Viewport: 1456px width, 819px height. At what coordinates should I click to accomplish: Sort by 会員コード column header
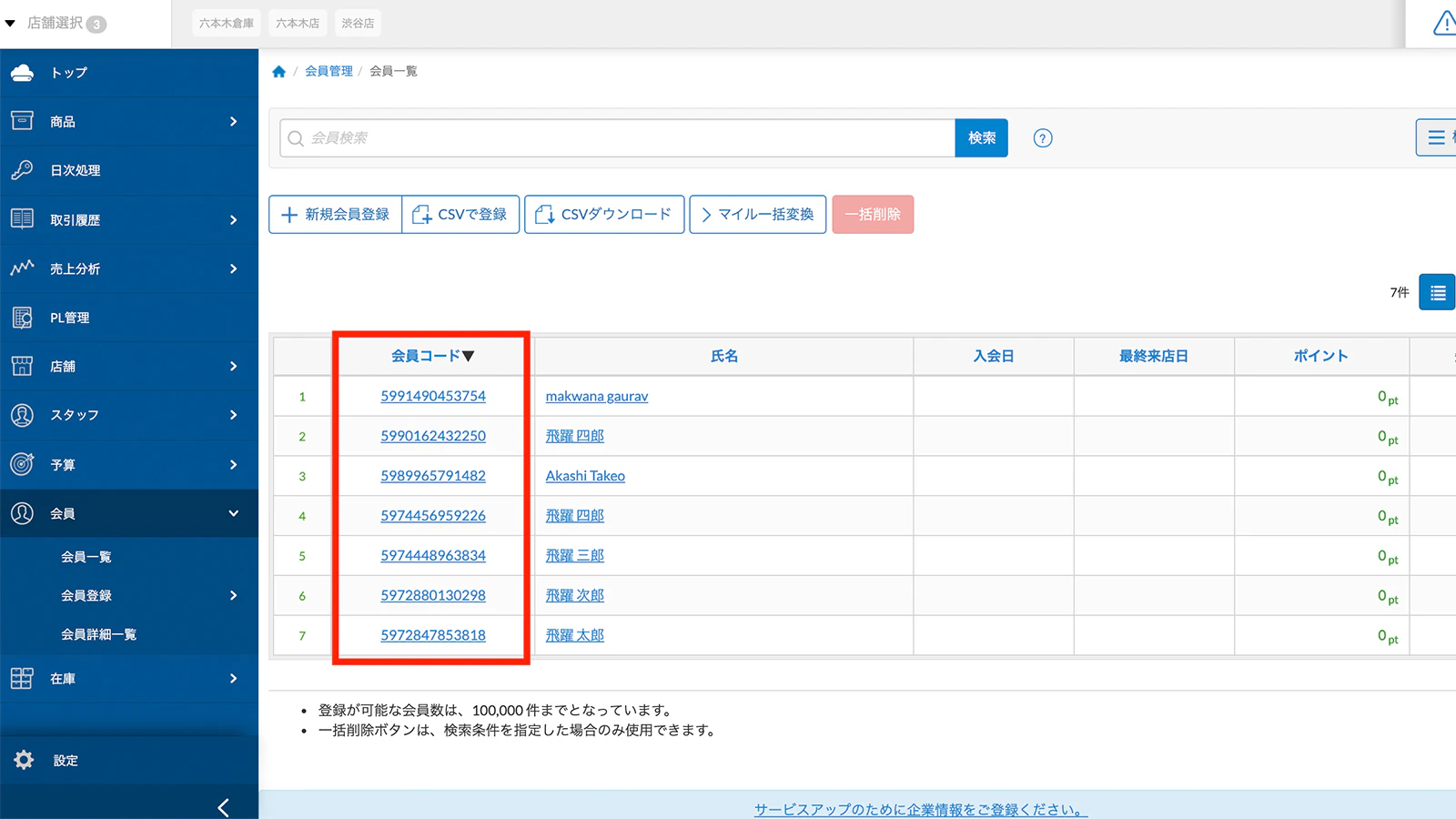(432, 356)
